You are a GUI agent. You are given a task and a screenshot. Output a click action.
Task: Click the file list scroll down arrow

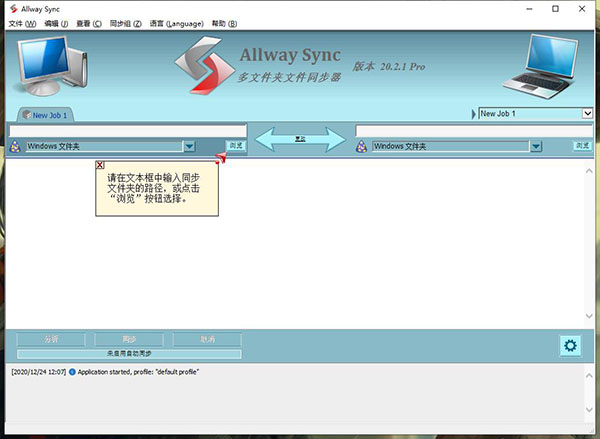point(589,316)
